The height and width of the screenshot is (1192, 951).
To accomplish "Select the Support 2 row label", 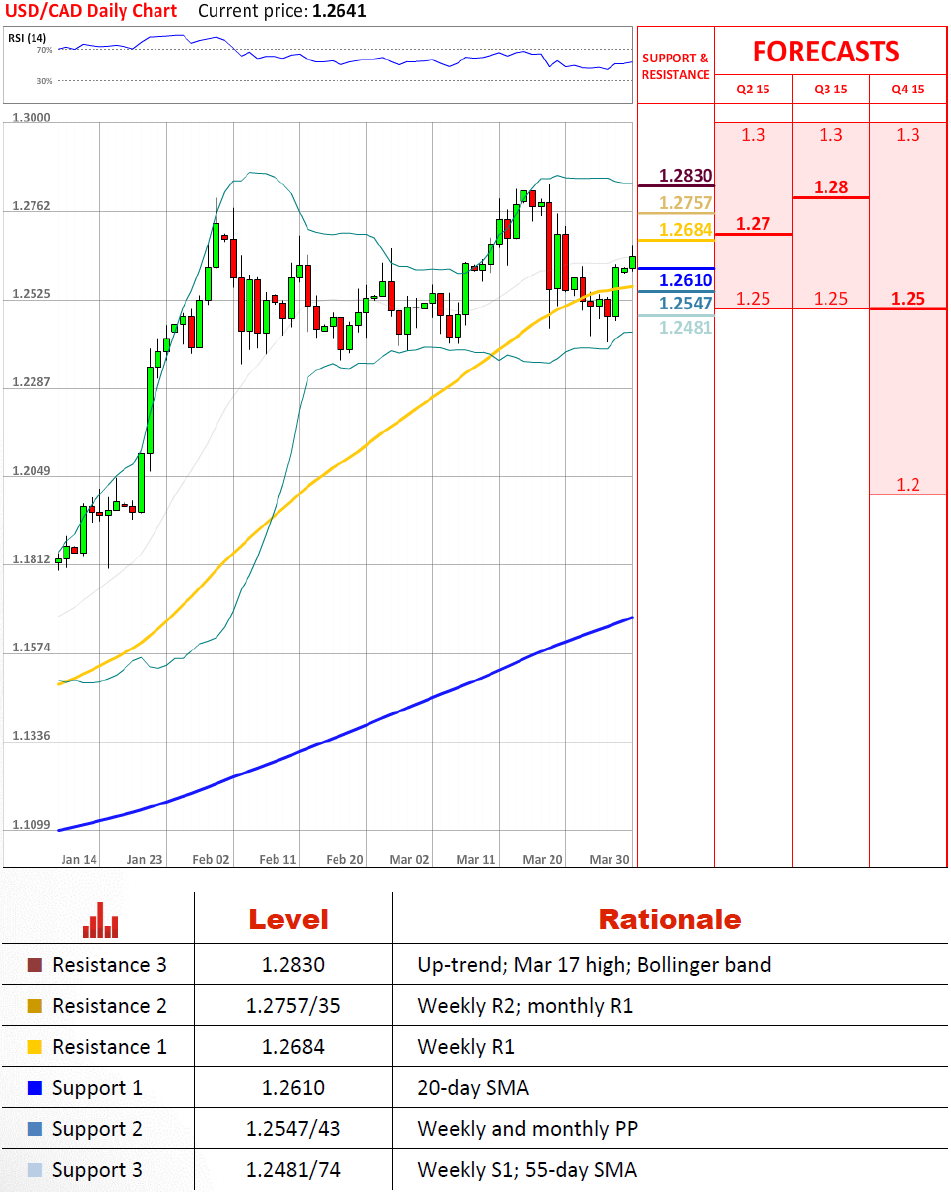I will pos(97,1130).
